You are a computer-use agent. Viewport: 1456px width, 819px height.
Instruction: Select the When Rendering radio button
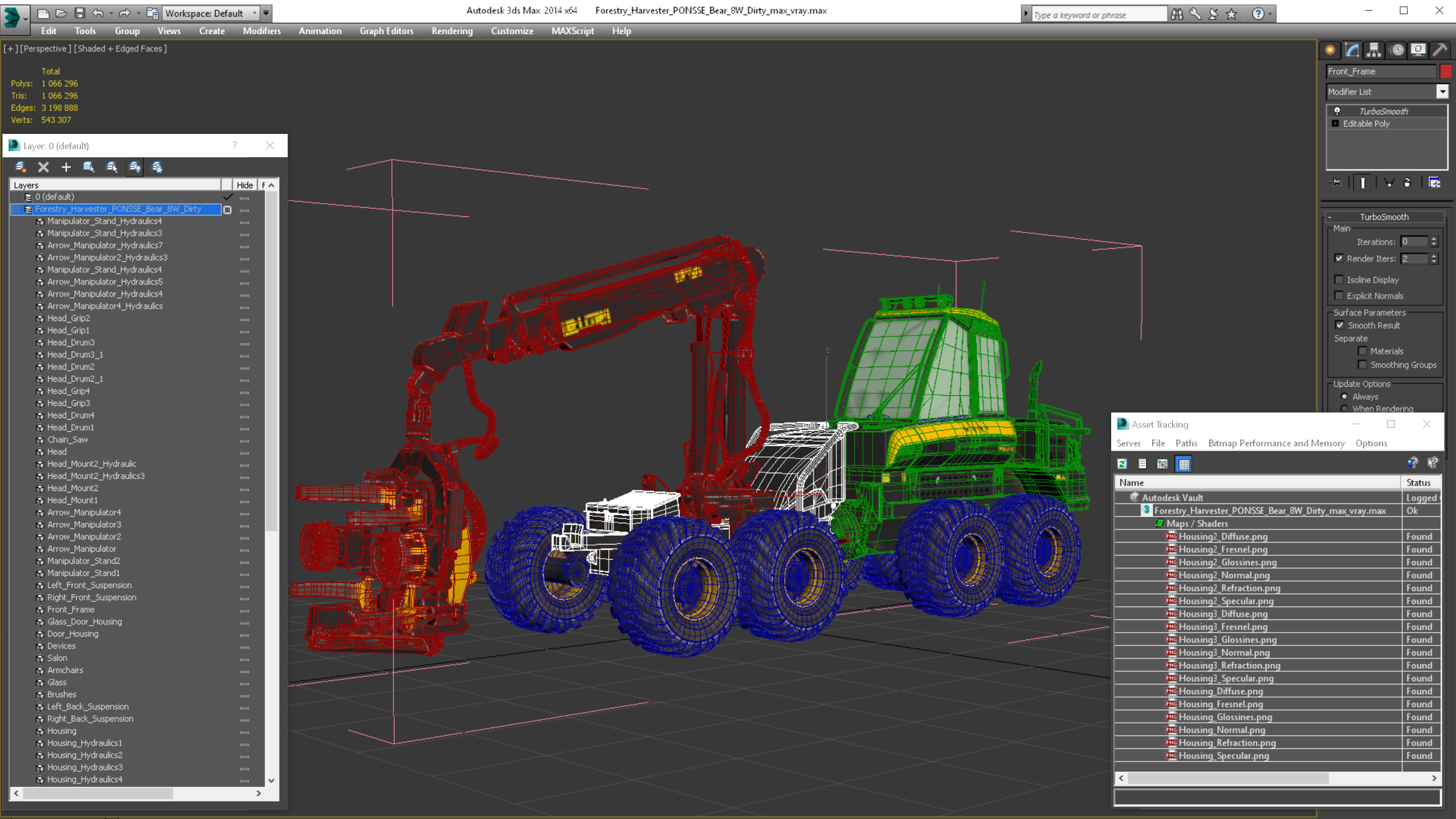pyautogui.click(x=1344, y=408)
